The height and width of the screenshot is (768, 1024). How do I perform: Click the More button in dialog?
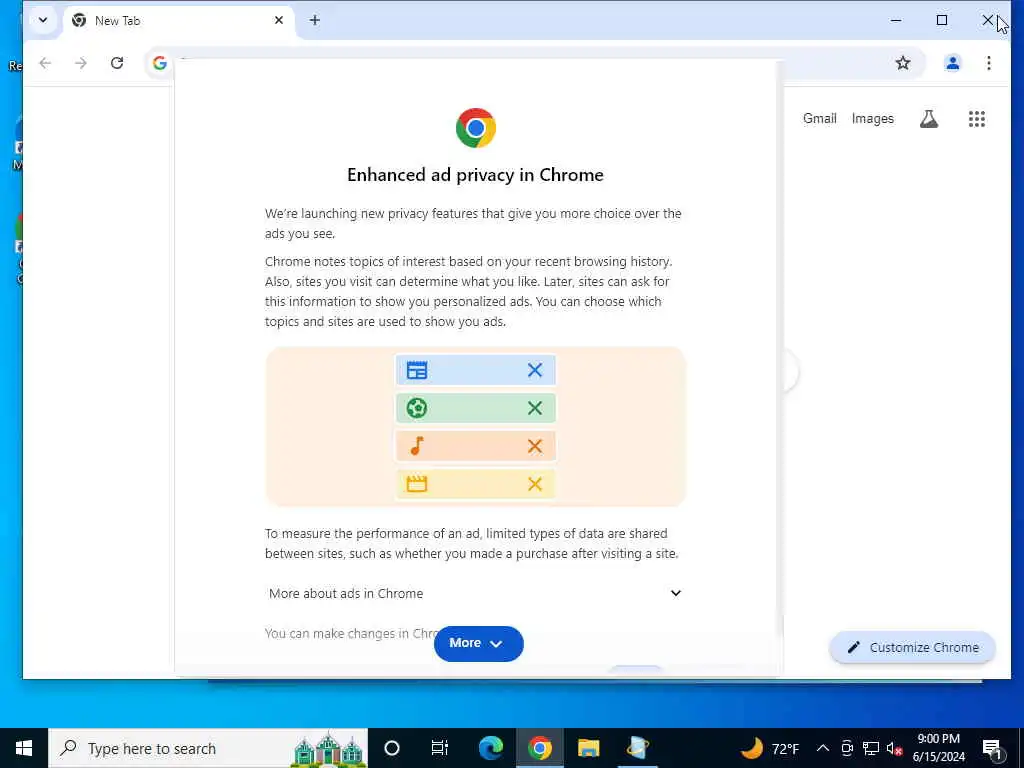478,643
